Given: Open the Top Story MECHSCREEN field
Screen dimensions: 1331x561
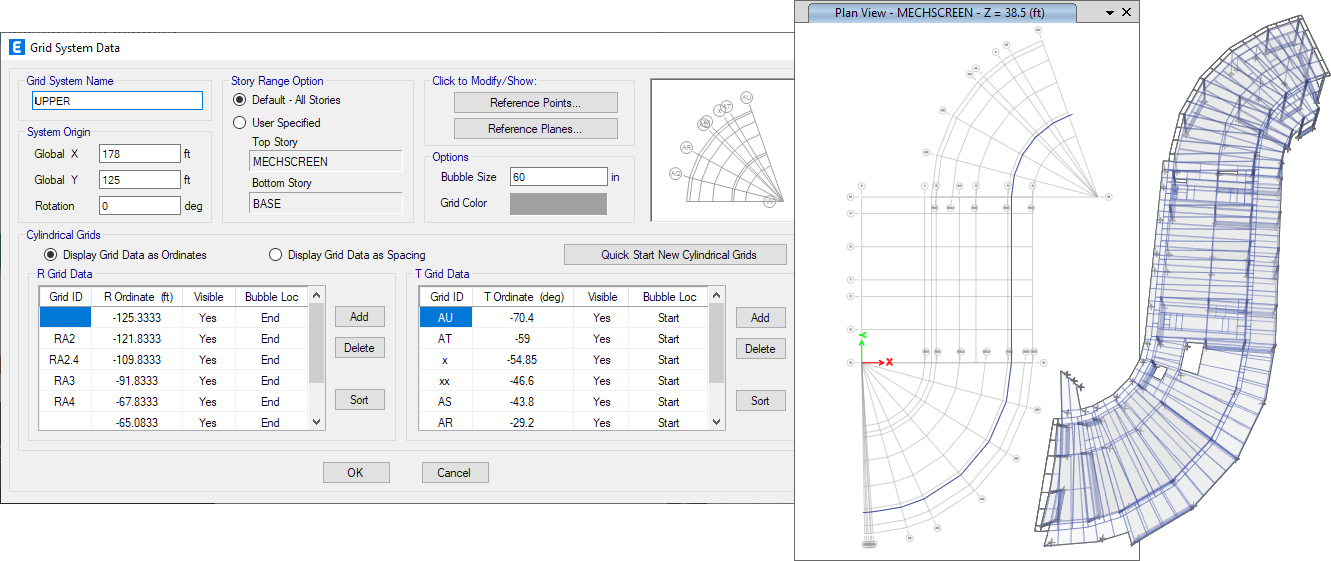Looking at the screenshot, I should [325, 161].
